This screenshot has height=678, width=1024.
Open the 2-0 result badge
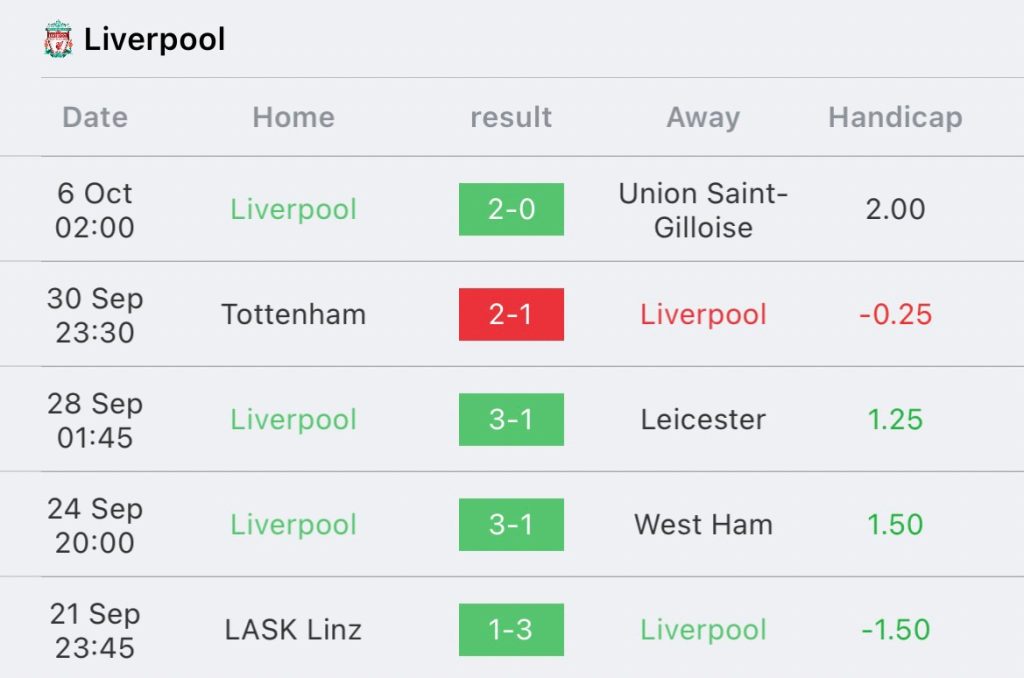click(x=511, y=209)
